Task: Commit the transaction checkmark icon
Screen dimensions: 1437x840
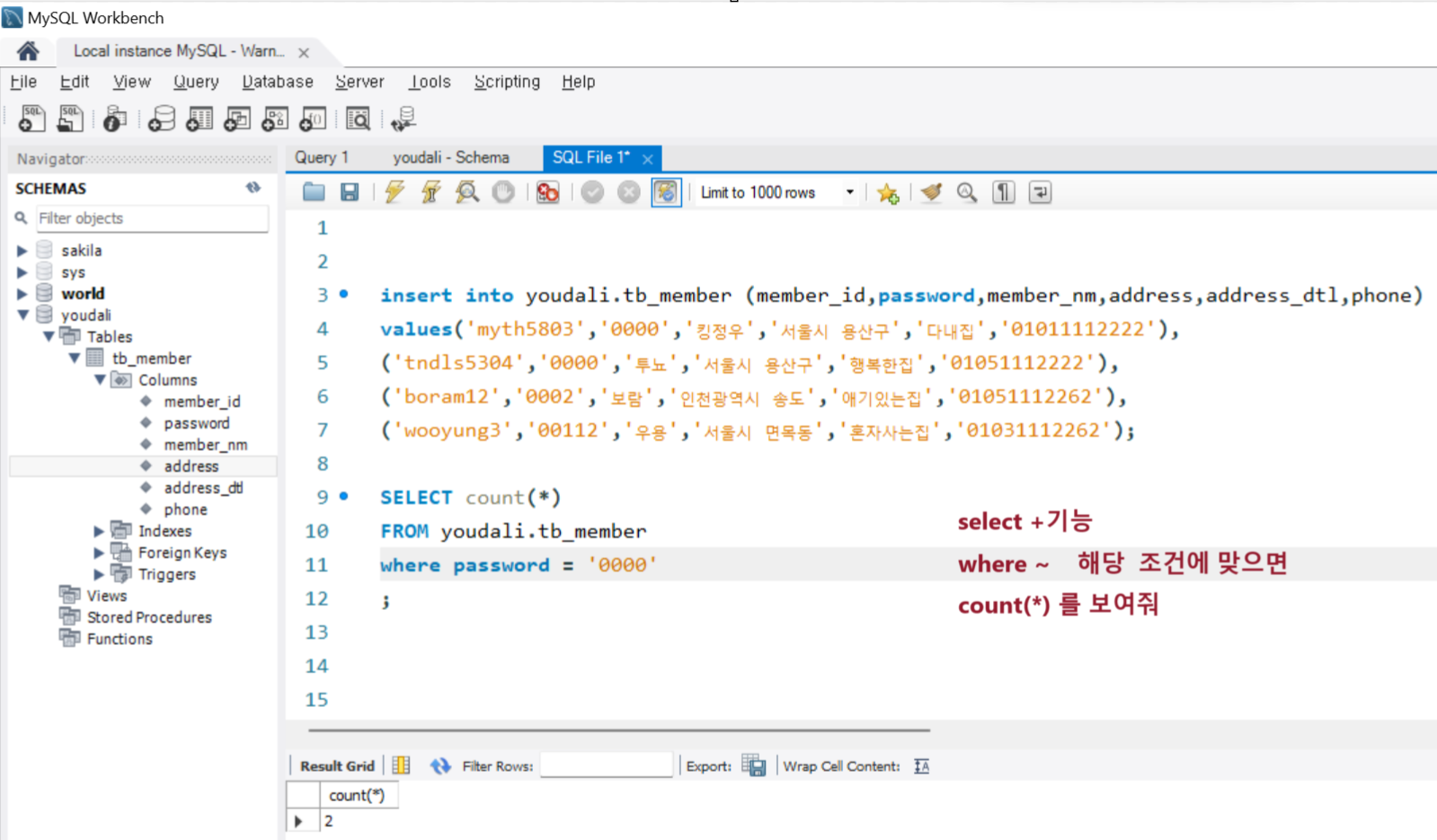Action: (592, 191)
